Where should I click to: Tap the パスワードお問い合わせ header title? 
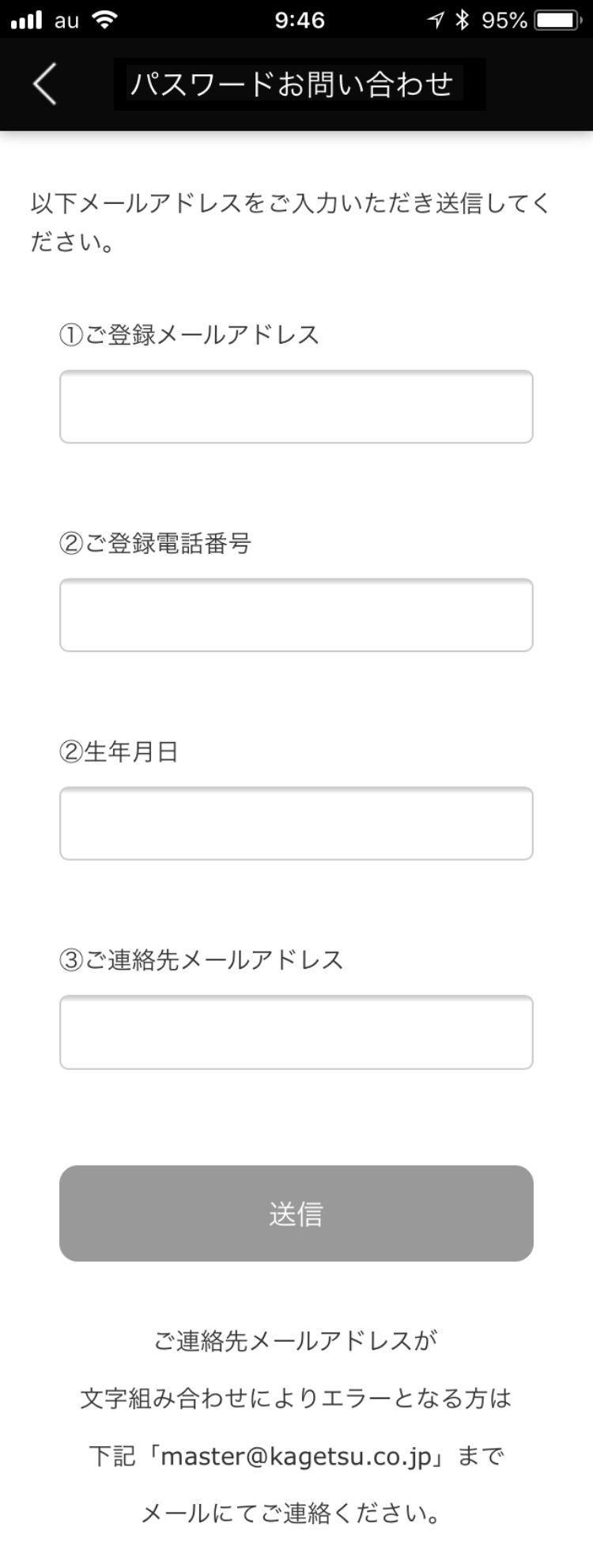click(x=292, y=84)
